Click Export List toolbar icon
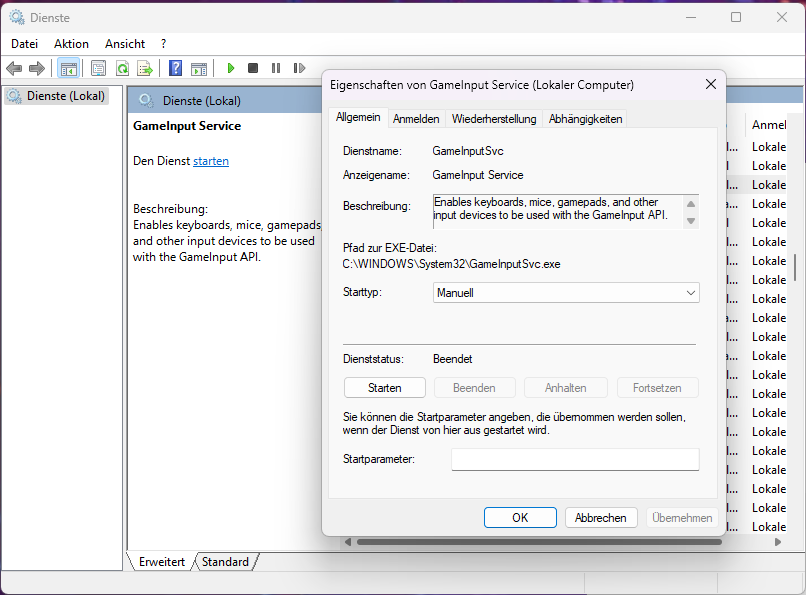 pyautogui.click(x=145, y=68)
